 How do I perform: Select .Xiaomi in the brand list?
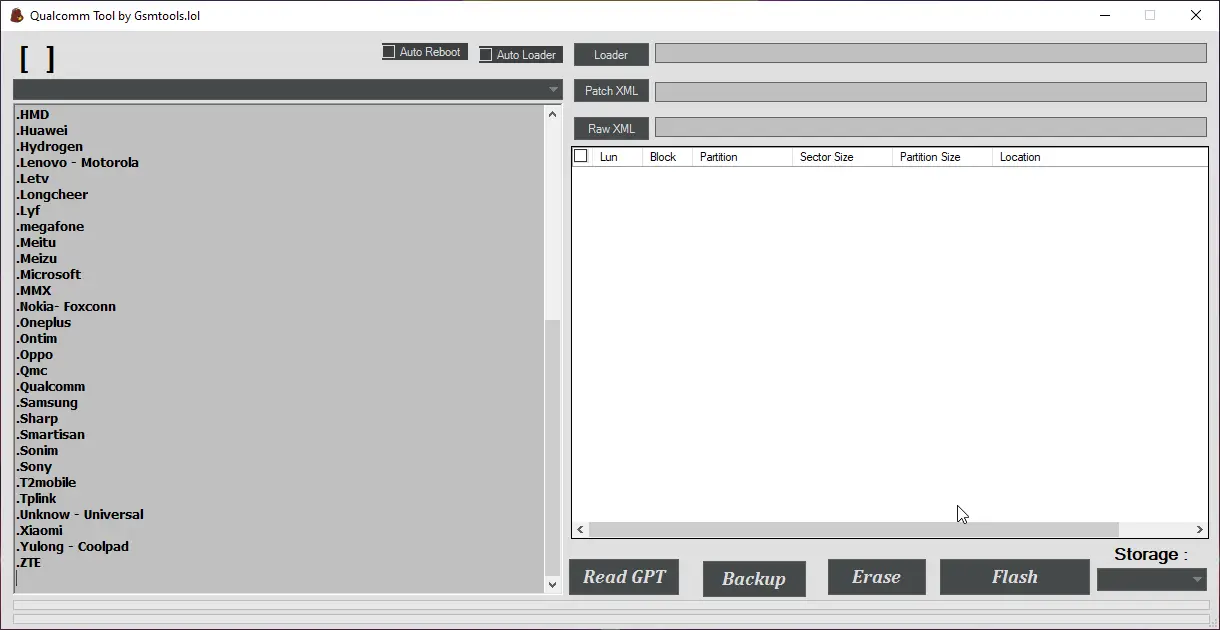40,530
